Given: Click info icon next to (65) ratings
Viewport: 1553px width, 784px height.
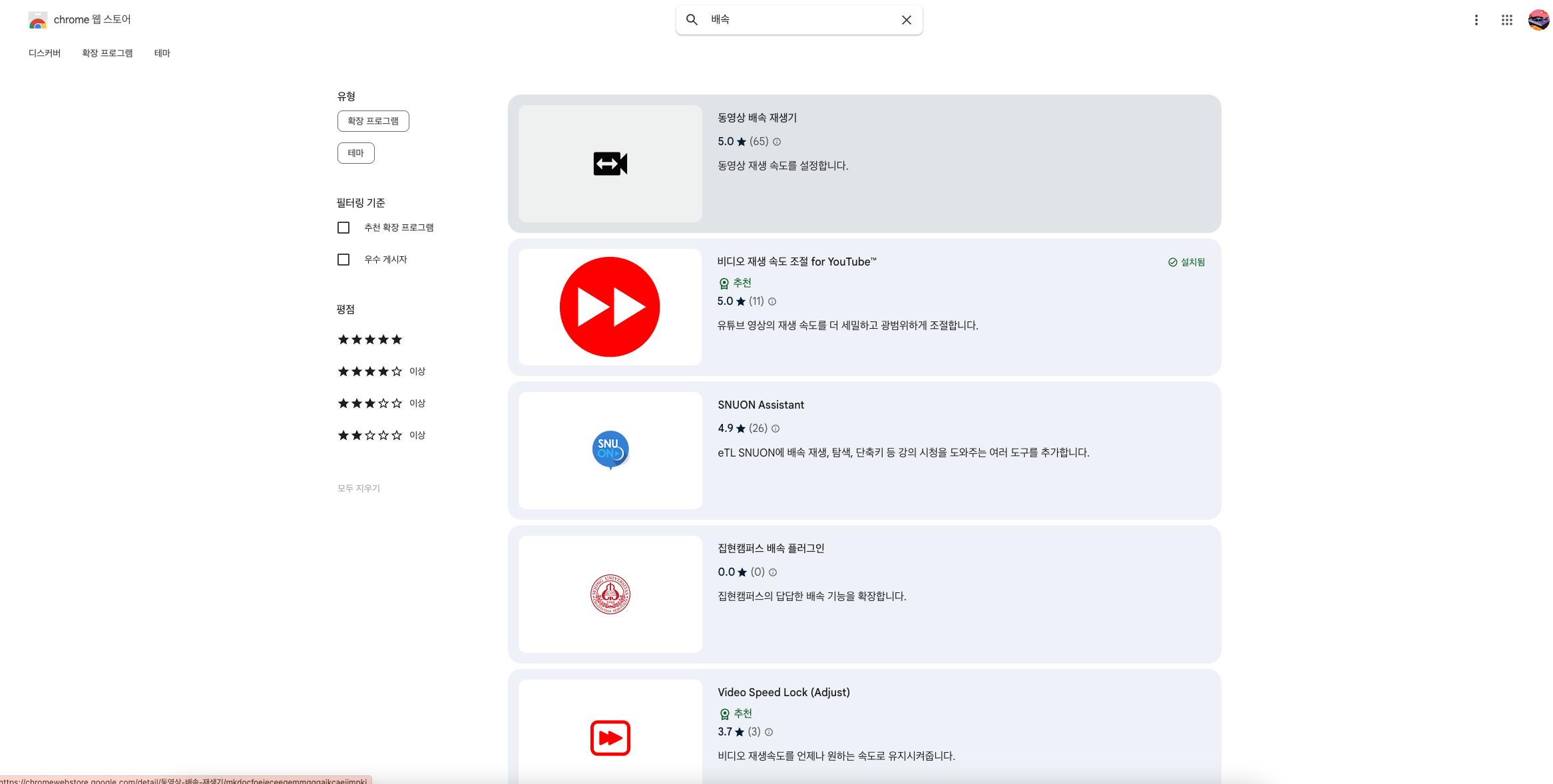Looking at the screenshot, I should click(776, 142).
